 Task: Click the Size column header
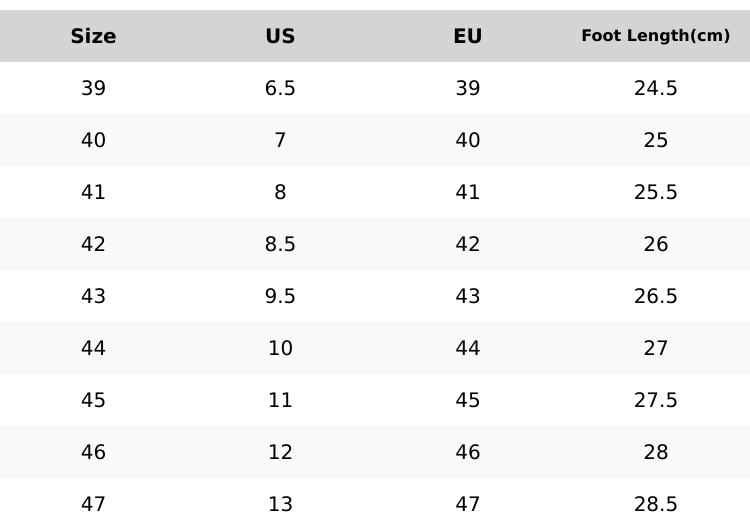[x=93, y=36]
